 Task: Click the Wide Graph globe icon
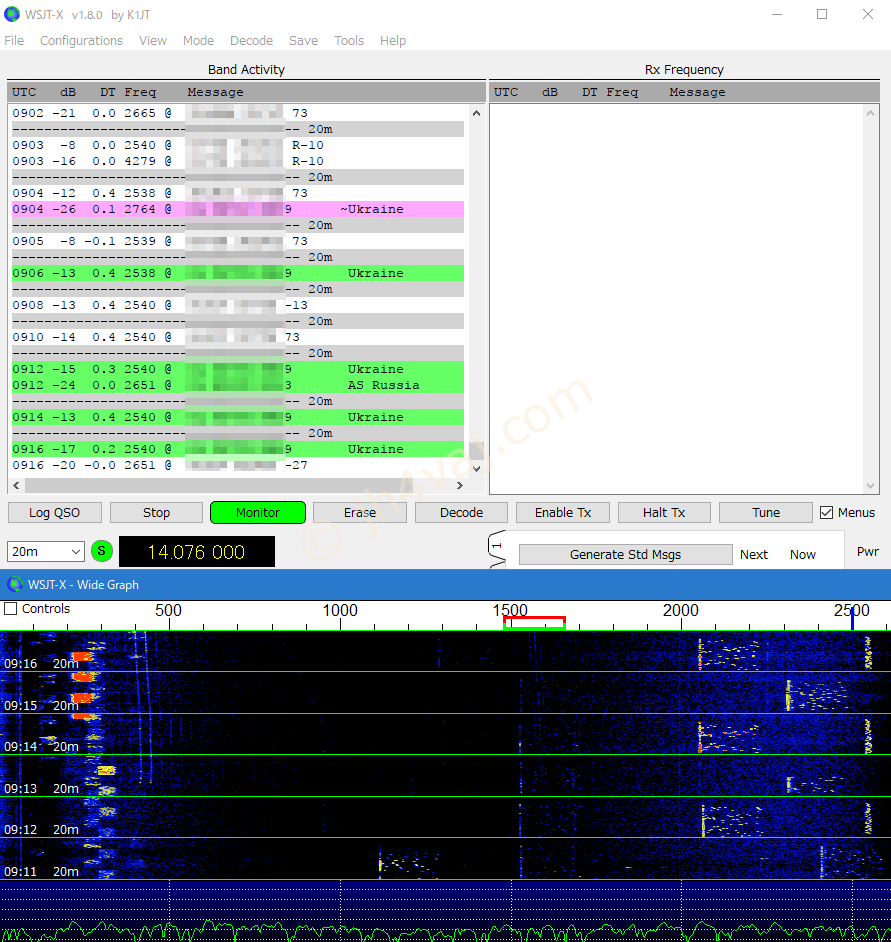[14, 584]
